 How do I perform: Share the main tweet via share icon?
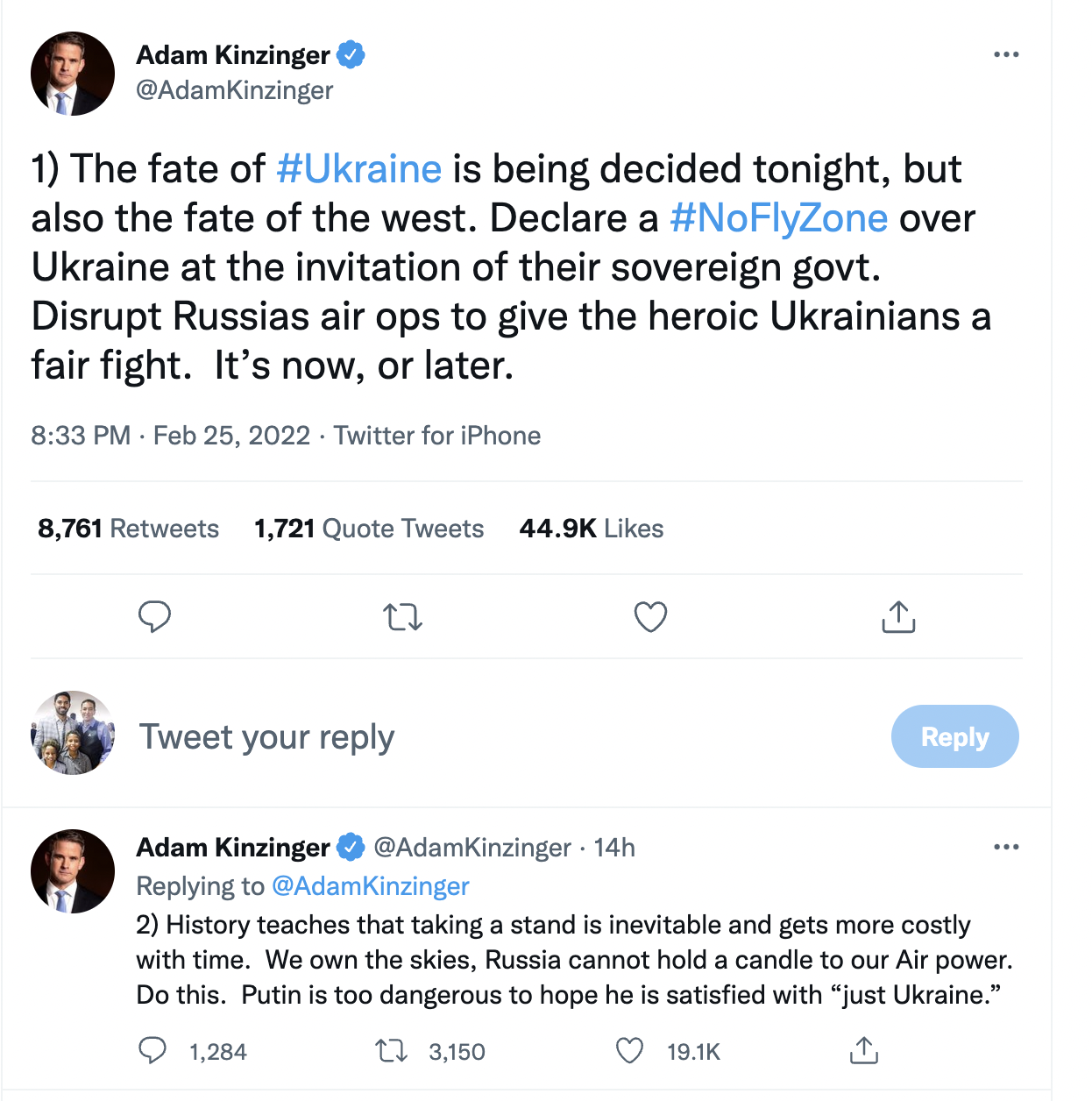pyautogui.click(x=898, y=617)
